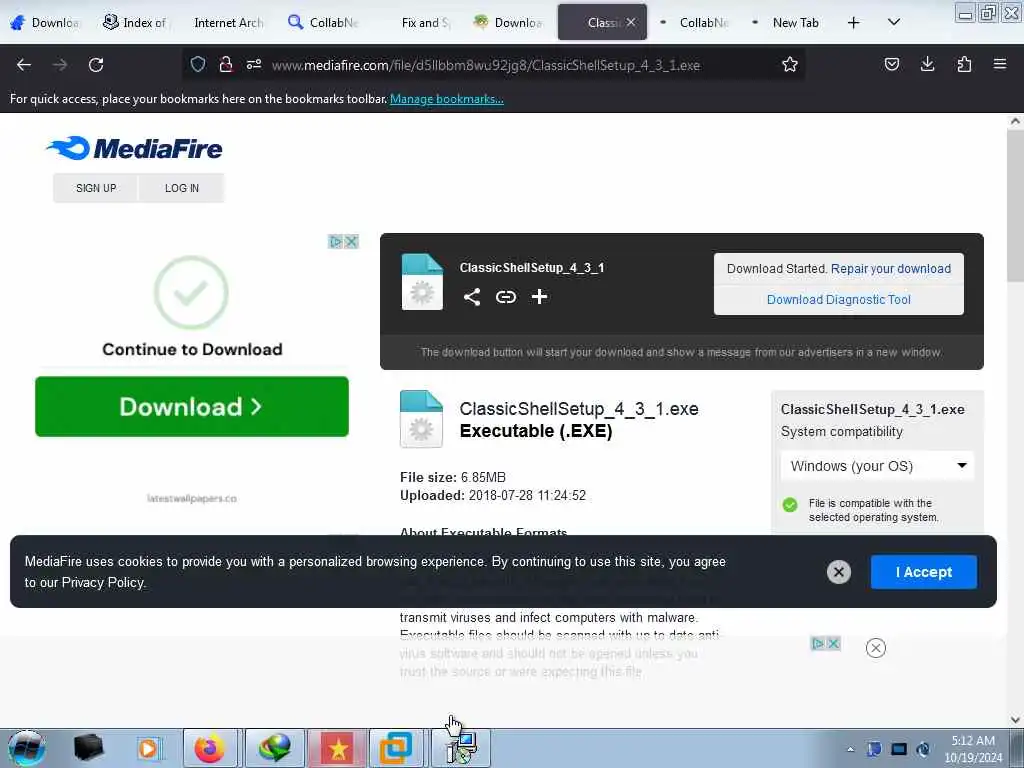
Task: Open the tracking protection shield icon
Action: tap(198, 64)
